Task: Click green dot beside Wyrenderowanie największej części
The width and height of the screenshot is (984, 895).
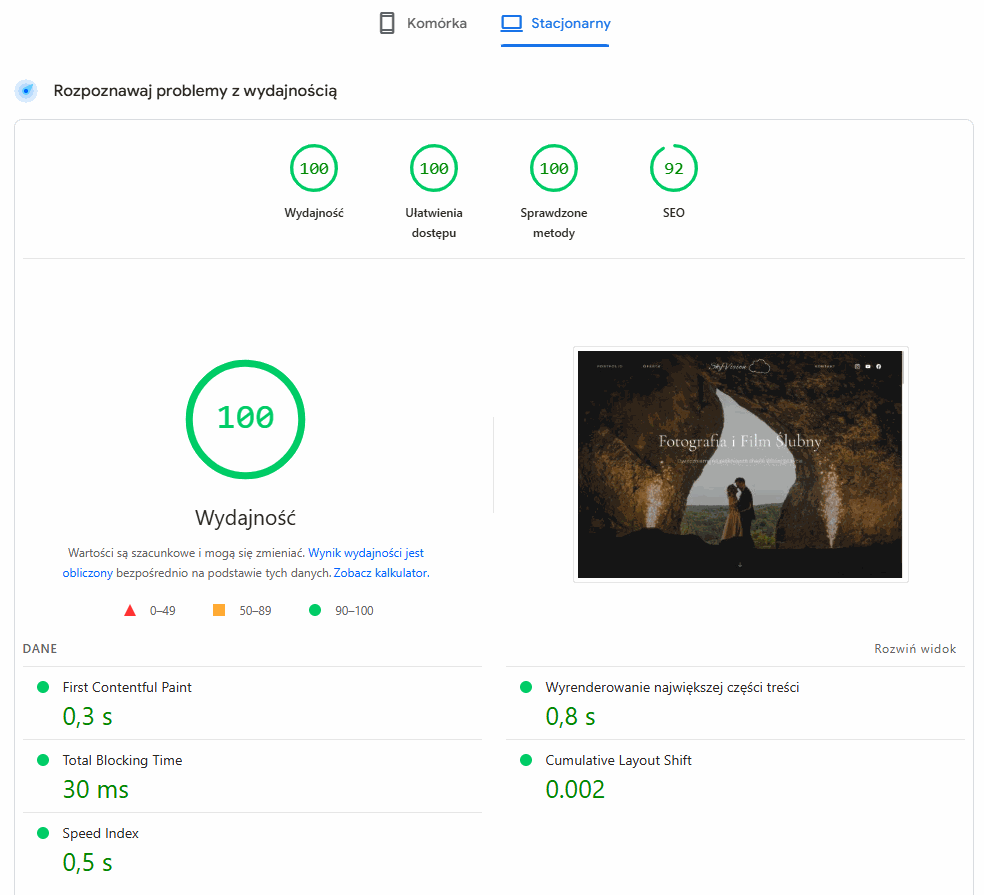Action: coord(527,687)
